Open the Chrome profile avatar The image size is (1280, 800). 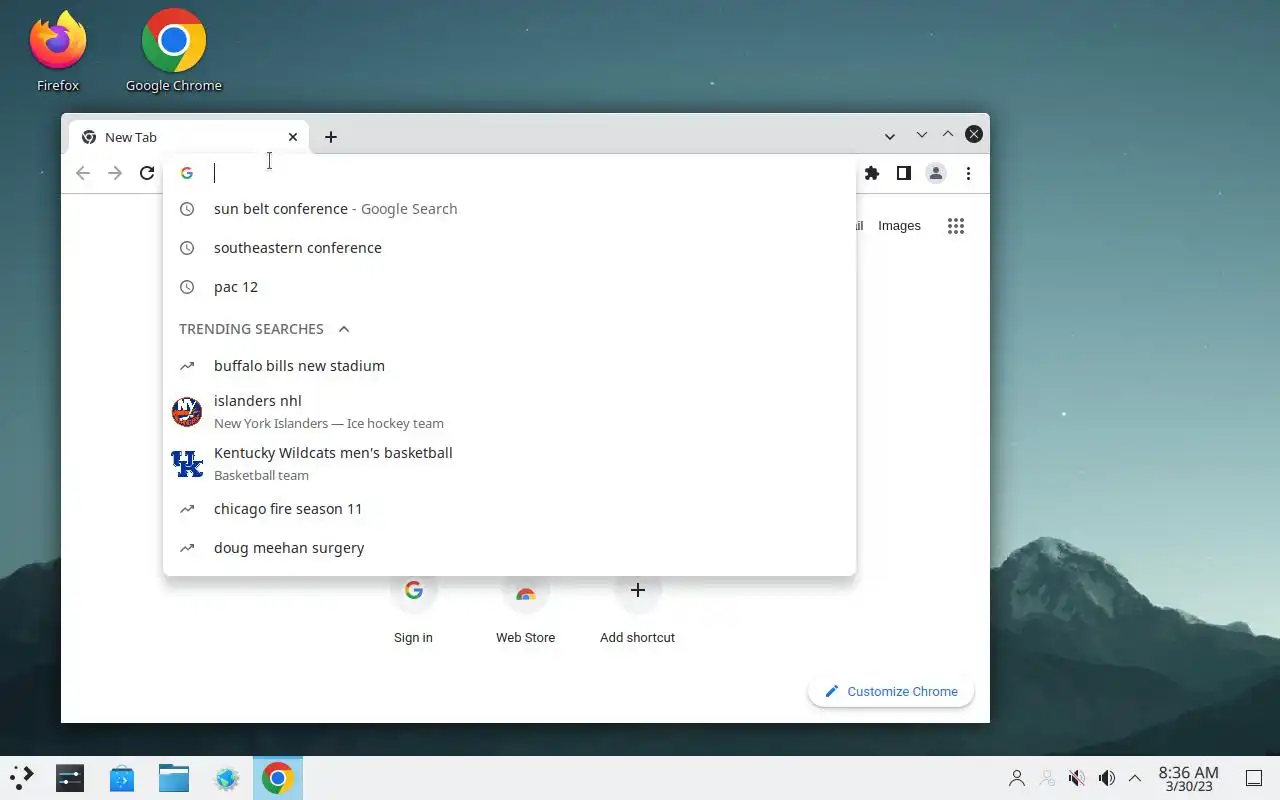[x=936, y=173]
